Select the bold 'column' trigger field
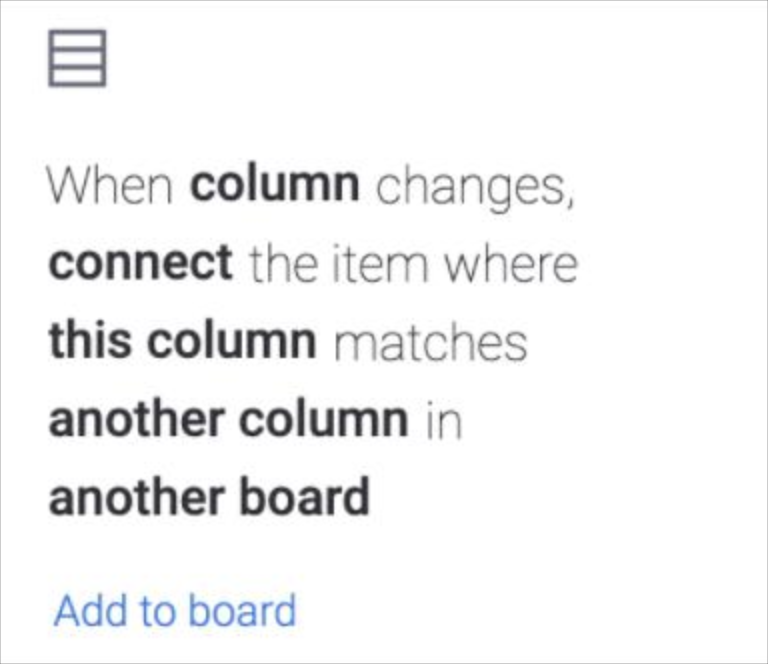 point(274,185)
